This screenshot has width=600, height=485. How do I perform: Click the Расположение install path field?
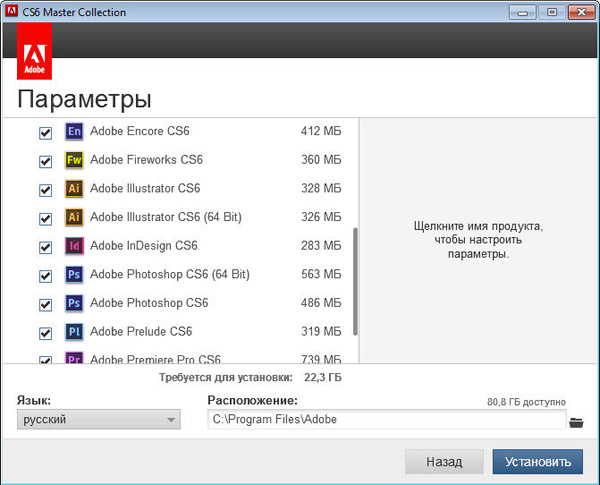tap(386, 420)
